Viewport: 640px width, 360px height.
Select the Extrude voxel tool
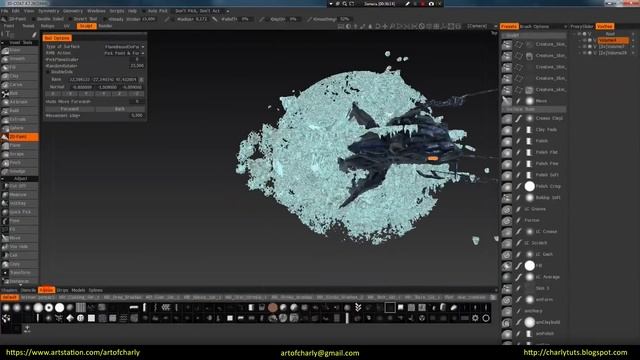(20, 119)
